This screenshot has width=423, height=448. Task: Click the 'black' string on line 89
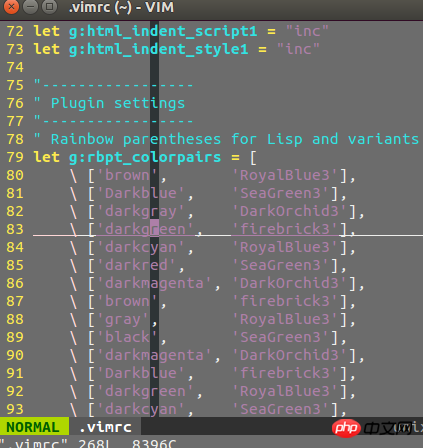click(x=127, y=337)
